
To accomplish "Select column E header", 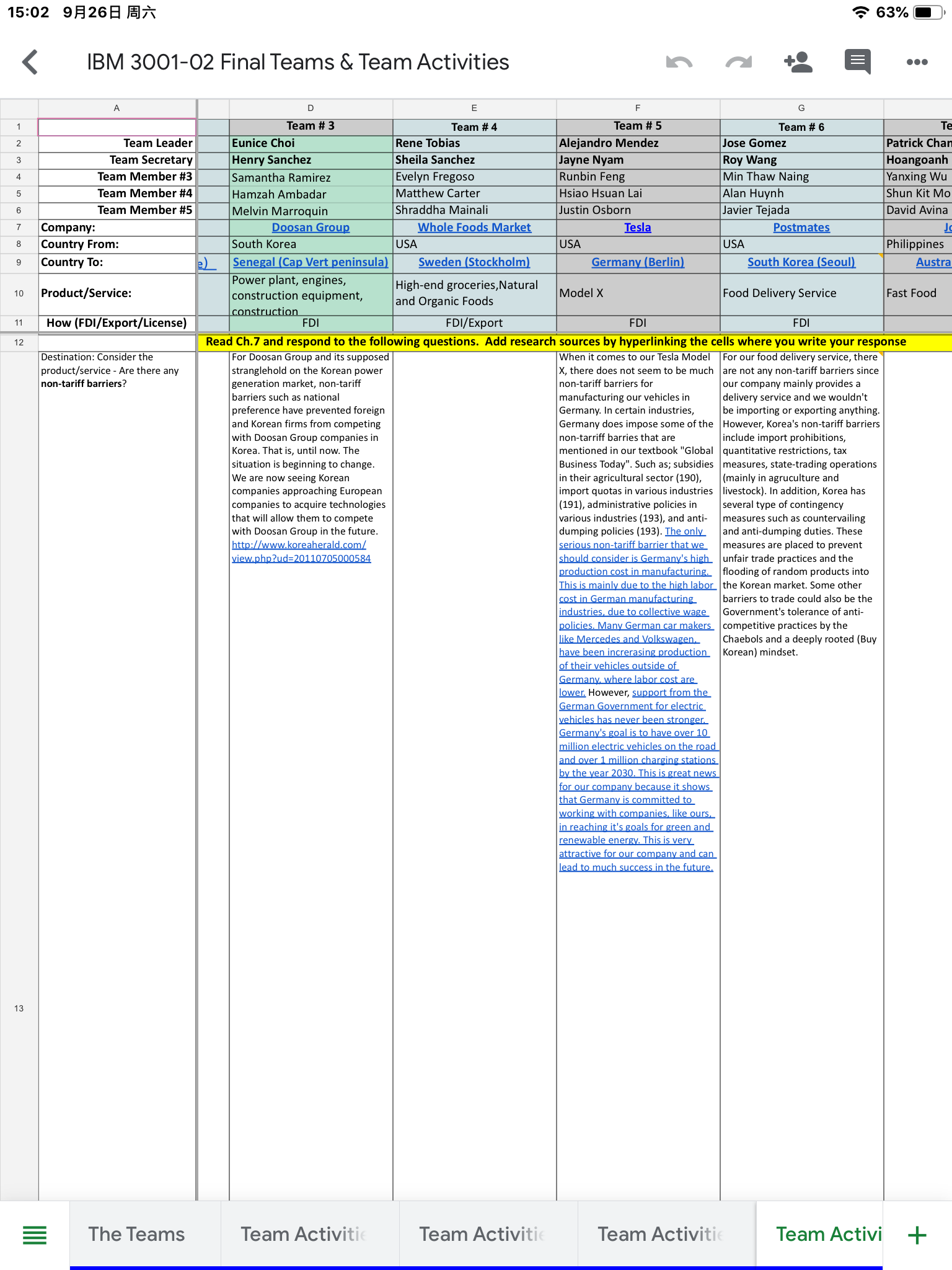I will click(x=474, y=109).
